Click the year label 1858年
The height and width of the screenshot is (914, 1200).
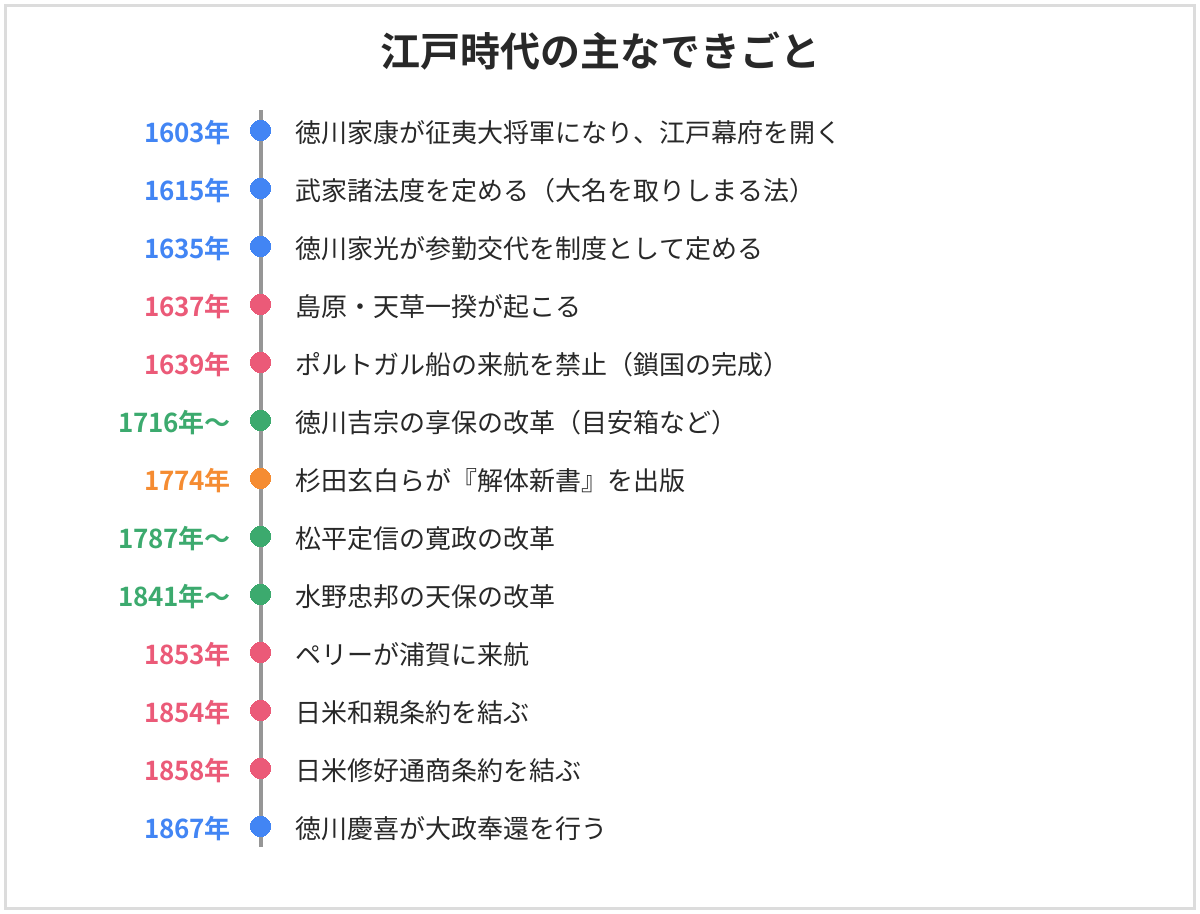[x=187, y=770]
